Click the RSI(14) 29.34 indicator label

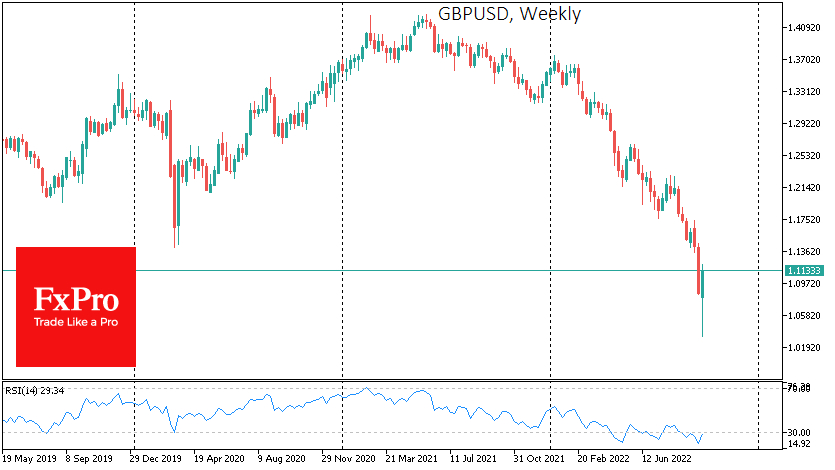pos(35,391)
